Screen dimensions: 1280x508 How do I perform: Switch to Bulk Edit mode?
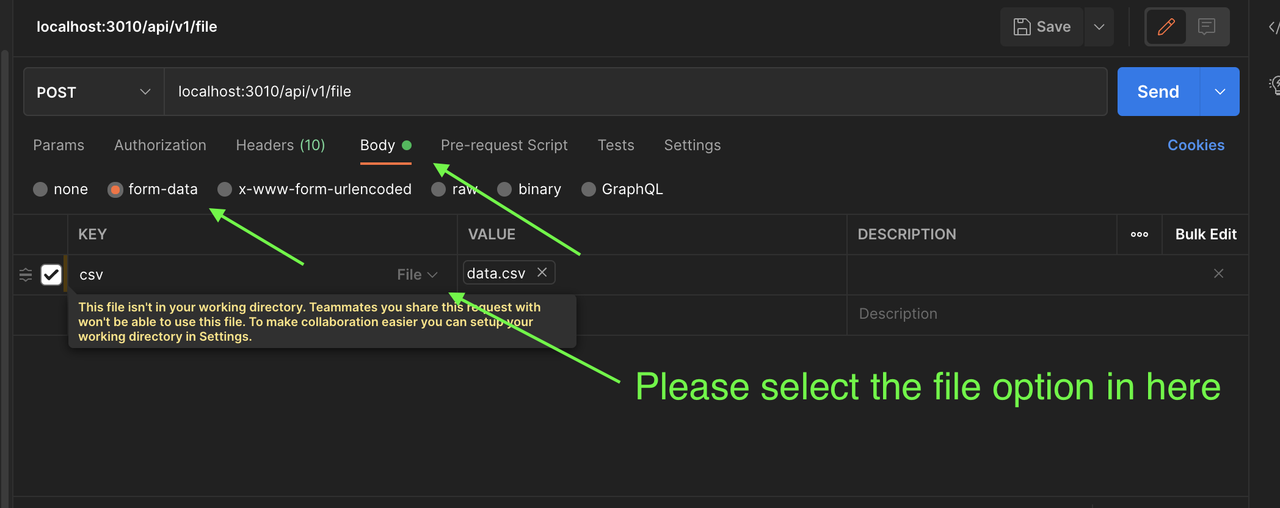click(1206, 234)
